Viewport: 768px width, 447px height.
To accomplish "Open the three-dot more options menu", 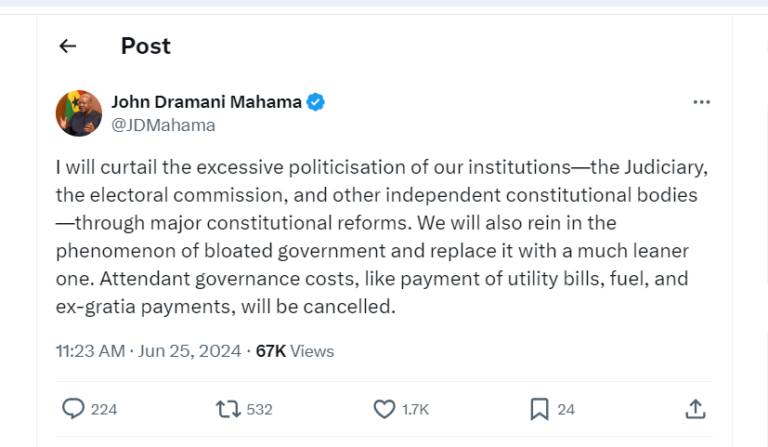I will tap(702, 102).
